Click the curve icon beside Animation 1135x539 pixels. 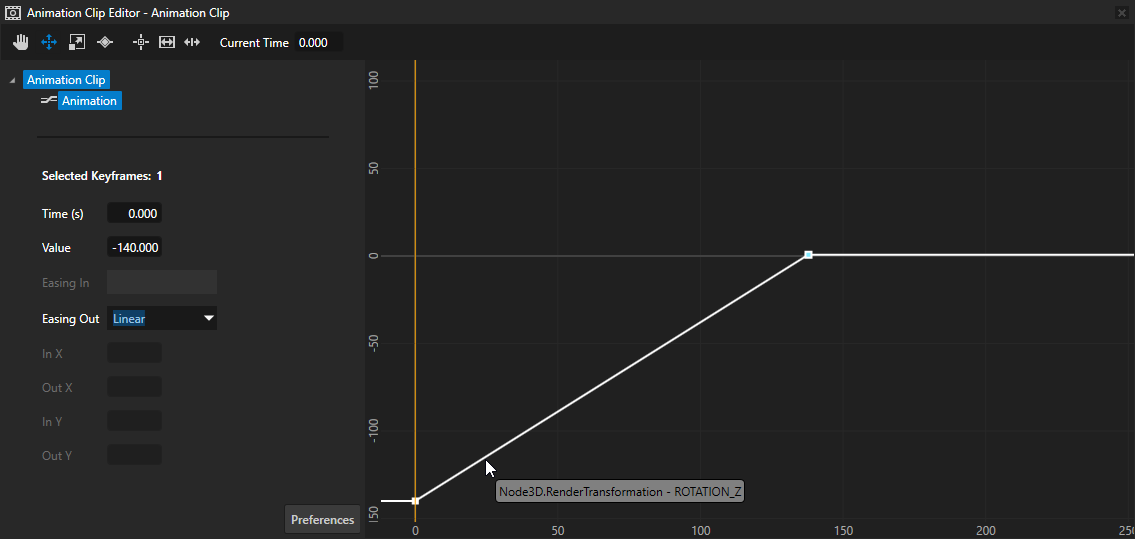[48, 101]
